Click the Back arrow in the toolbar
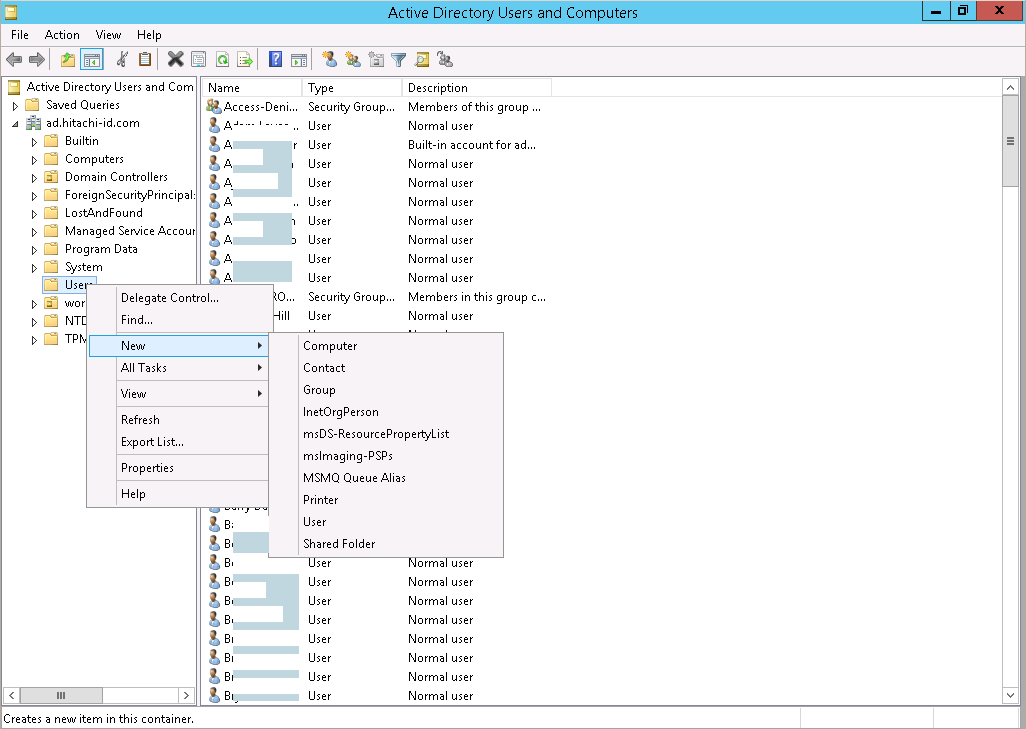 click(14, 60)
